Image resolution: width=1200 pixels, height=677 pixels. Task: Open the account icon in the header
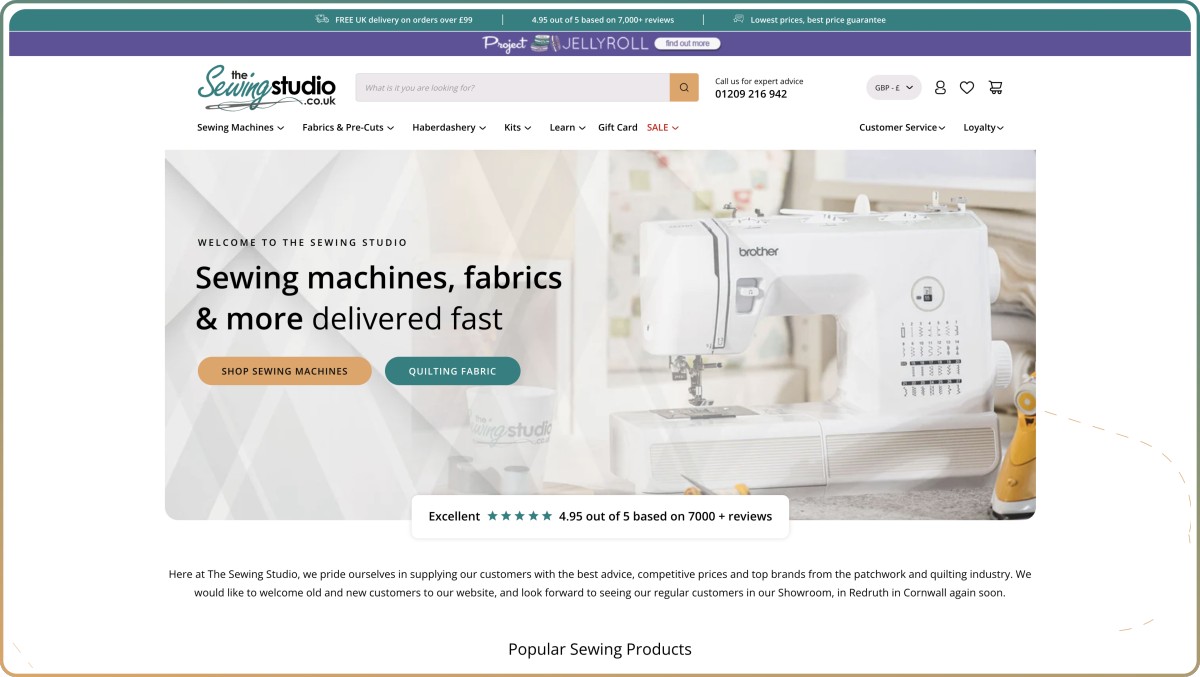[x=939, y=88]
